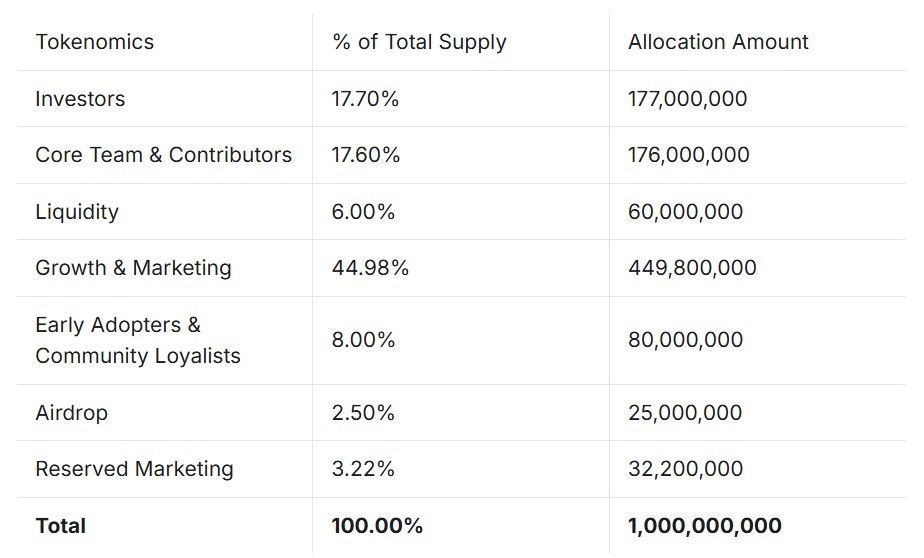Viewport: 924px width, 558px height.
Task: Select the "Airdrop" row label
Action: tap(71, 413)
